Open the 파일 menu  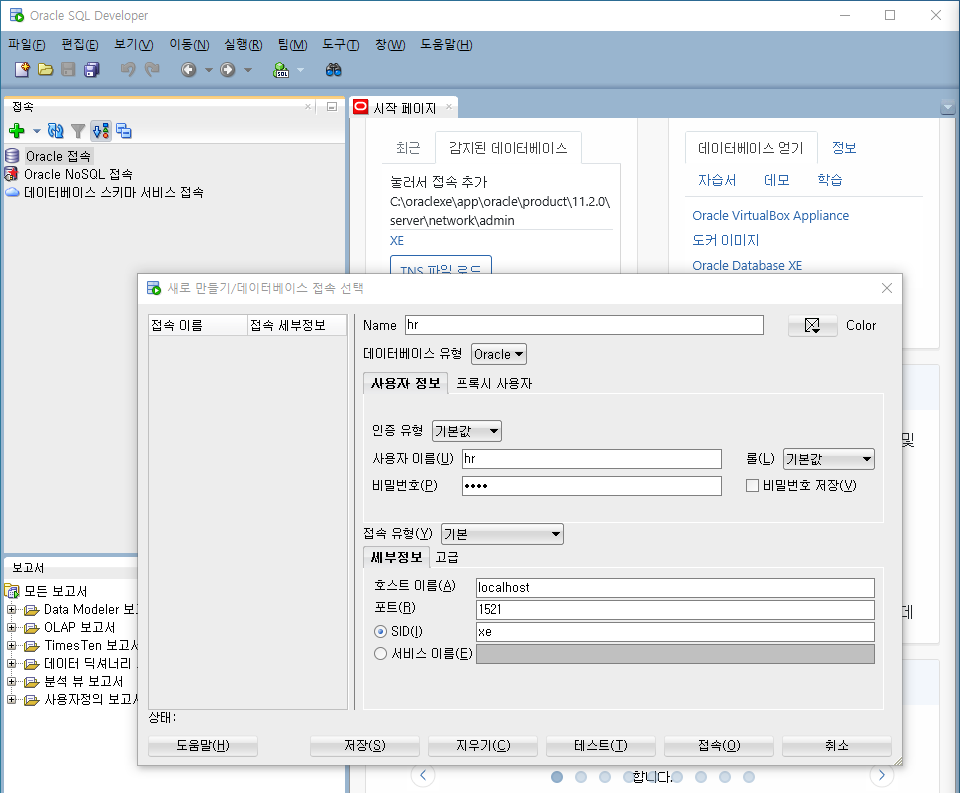click(26, 45)
